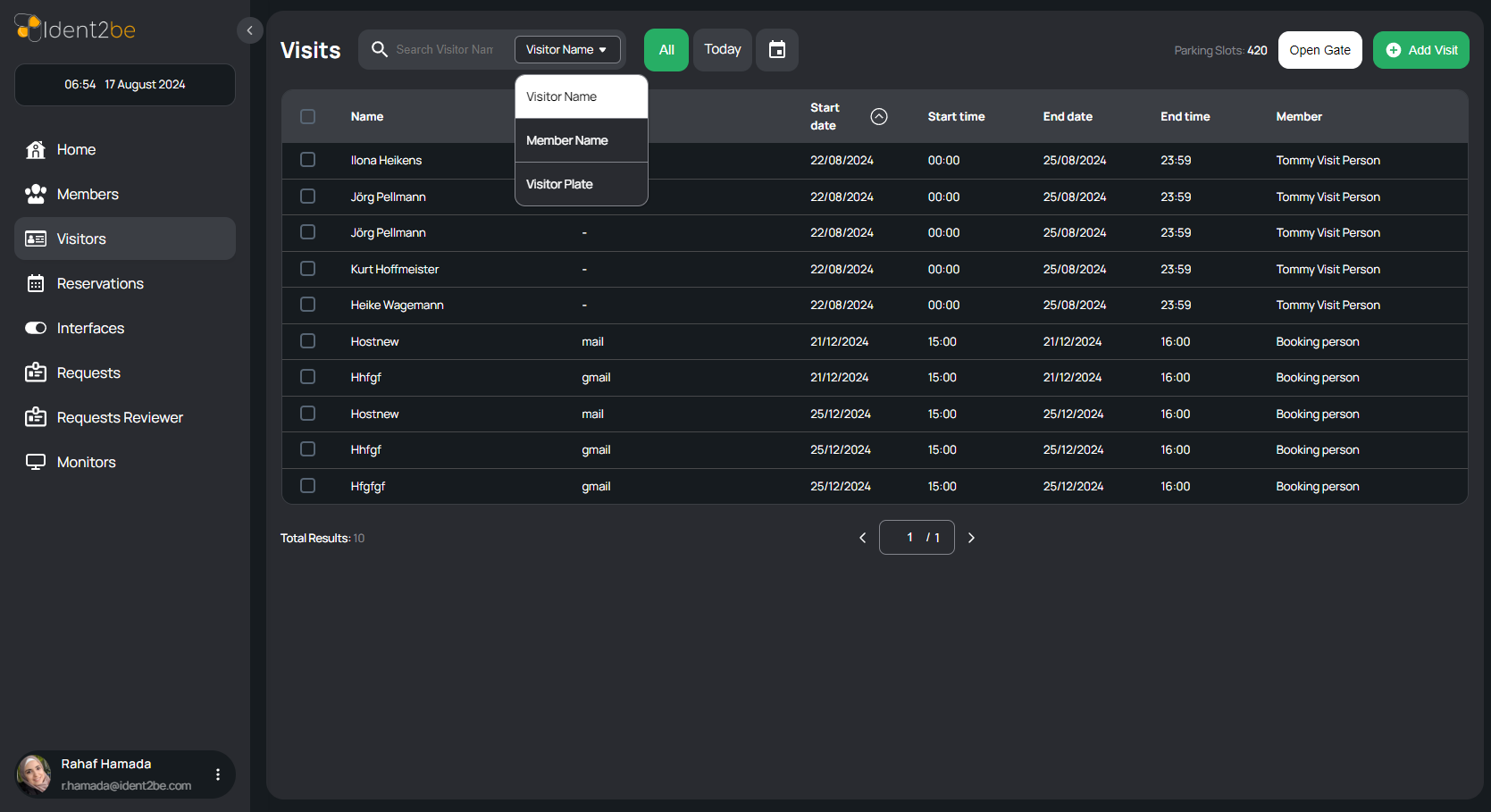The image size is (1491, 812).
Task: Go to next page arrow
Action: click(x=971, y=538)
